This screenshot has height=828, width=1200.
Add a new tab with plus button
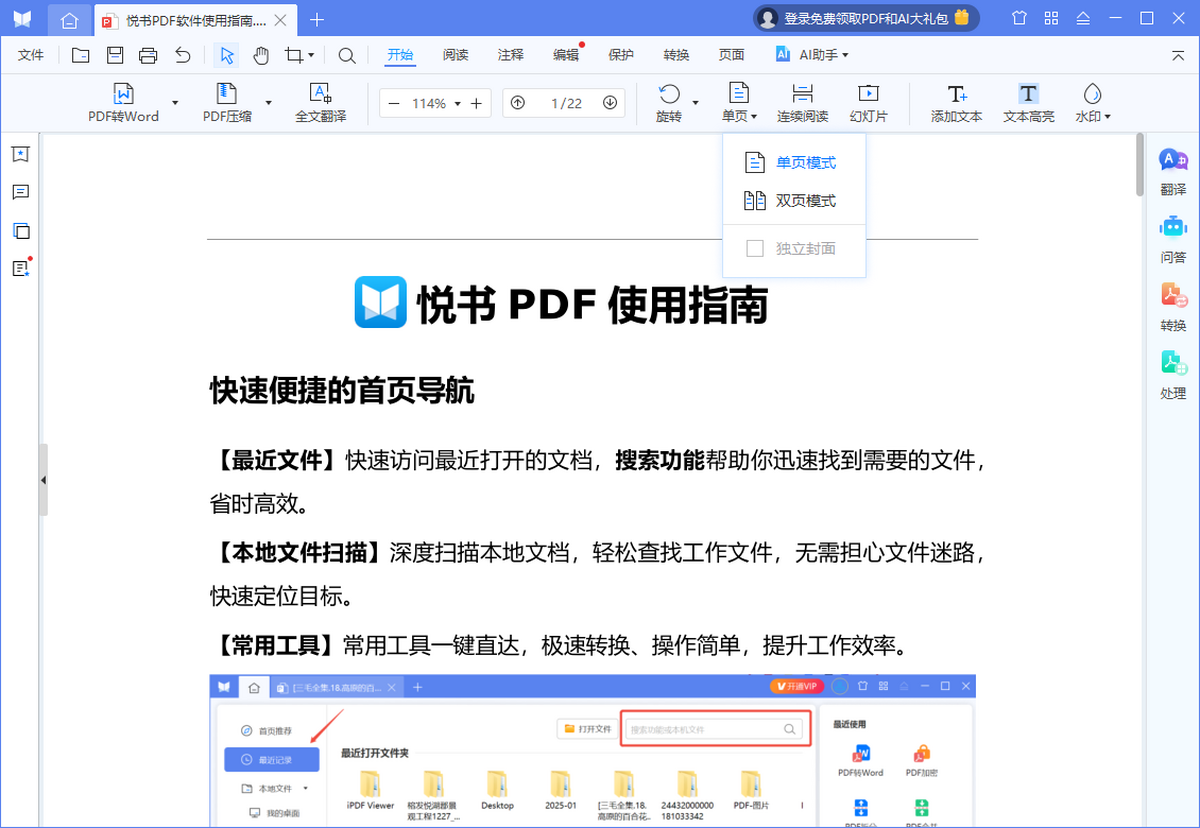tap(318, 19)
